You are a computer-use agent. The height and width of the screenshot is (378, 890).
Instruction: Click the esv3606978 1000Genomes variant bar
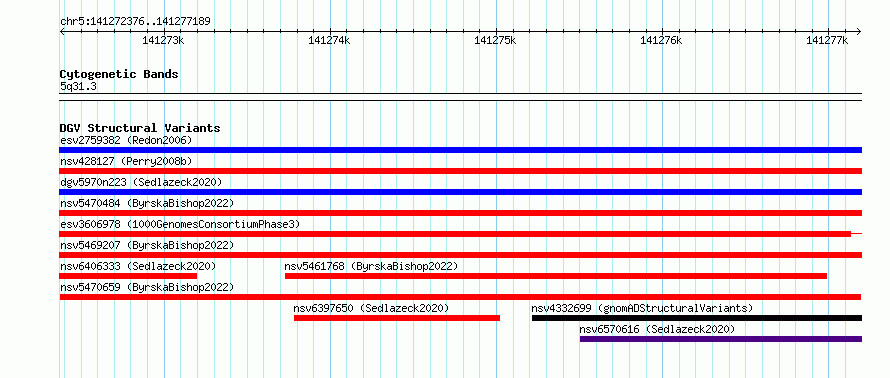[460, 234]
